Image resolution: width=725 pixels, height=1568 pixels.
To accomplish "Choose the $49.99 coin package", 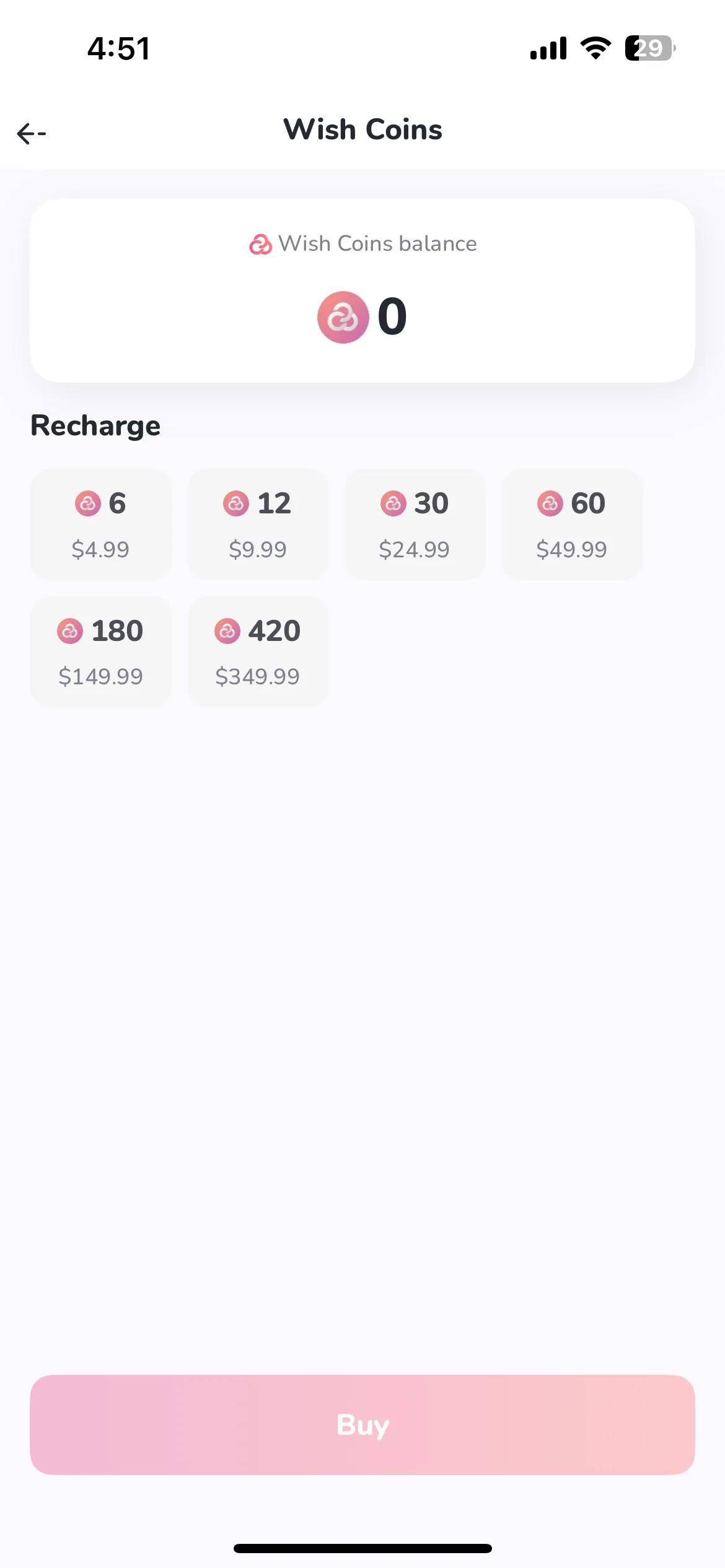I will tap(572, 525).
